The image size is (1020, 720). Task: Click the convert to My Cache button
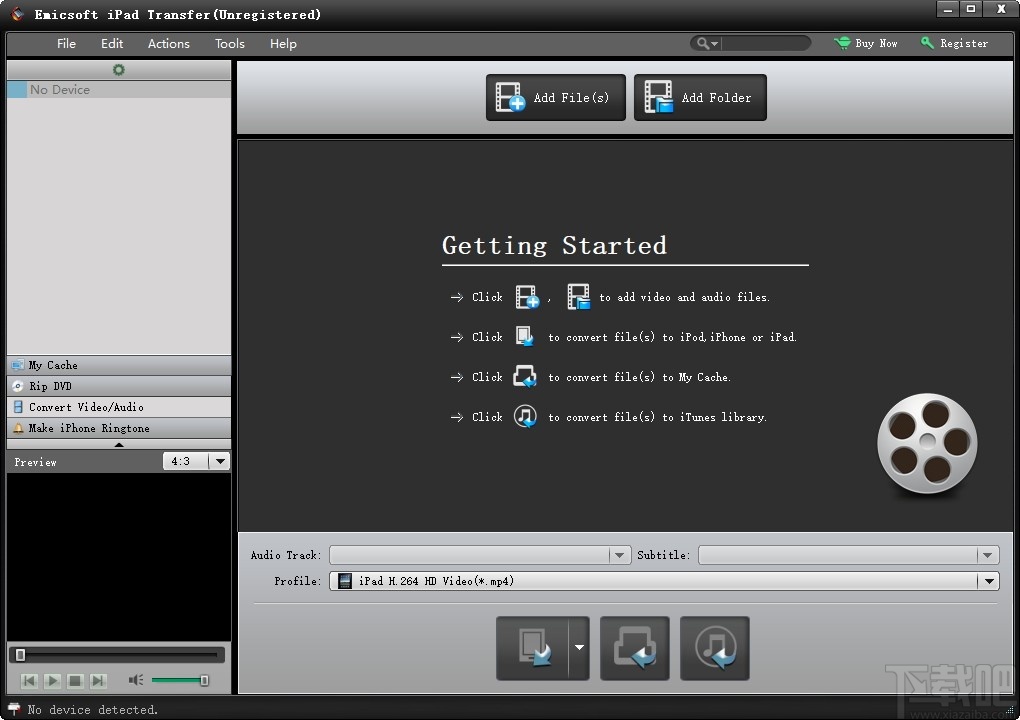point(635,648)
